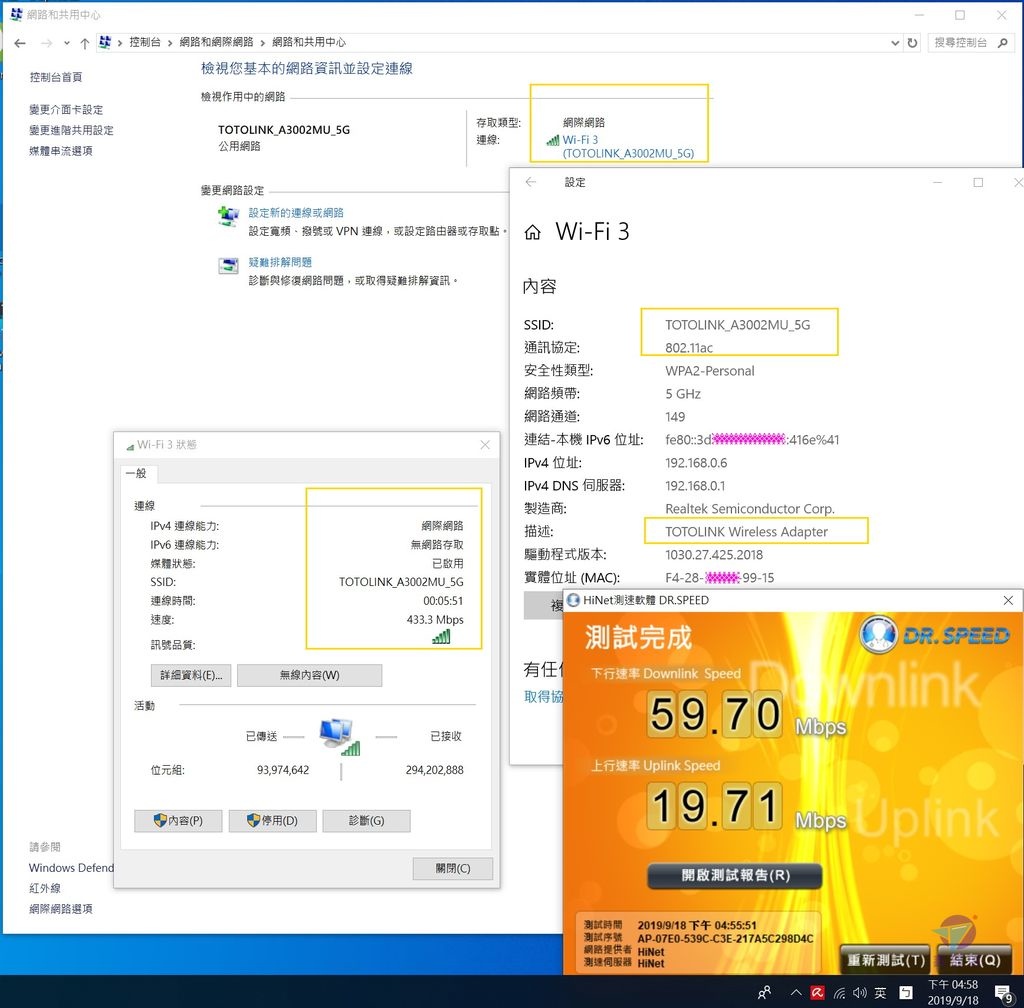Open 變更進階共用設定 link
Image resolution: width=1024 pixels, height=1008 pixels.
71,130
